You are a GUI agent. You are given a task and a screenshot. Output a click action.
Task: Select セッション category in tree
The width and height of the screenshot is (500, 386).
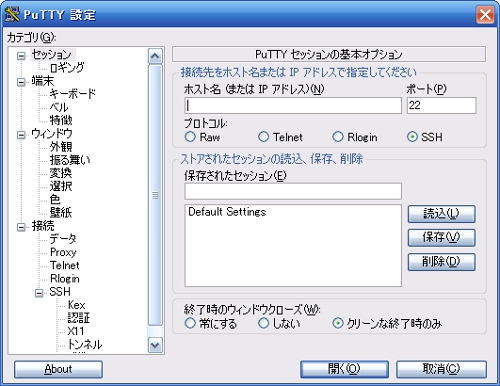pos(52,55)
